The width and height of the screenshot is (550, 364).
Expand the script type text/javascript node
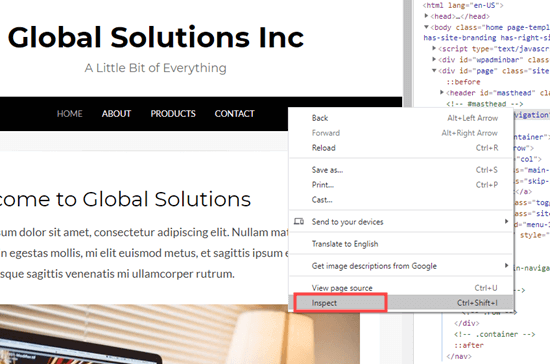[434, 49]
